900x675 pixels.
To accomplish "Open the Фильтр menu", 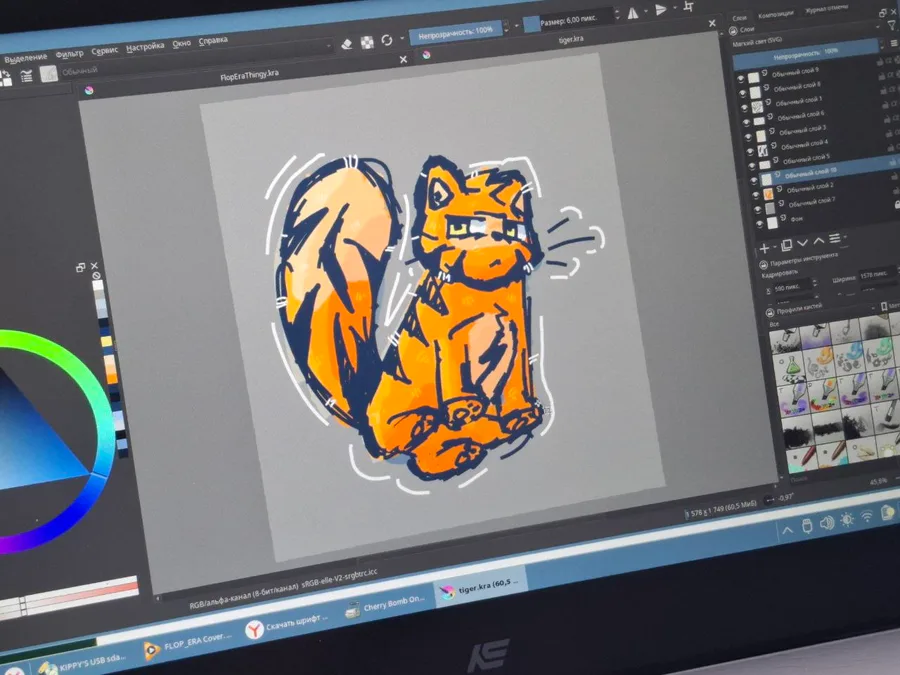I will [69, 54].
